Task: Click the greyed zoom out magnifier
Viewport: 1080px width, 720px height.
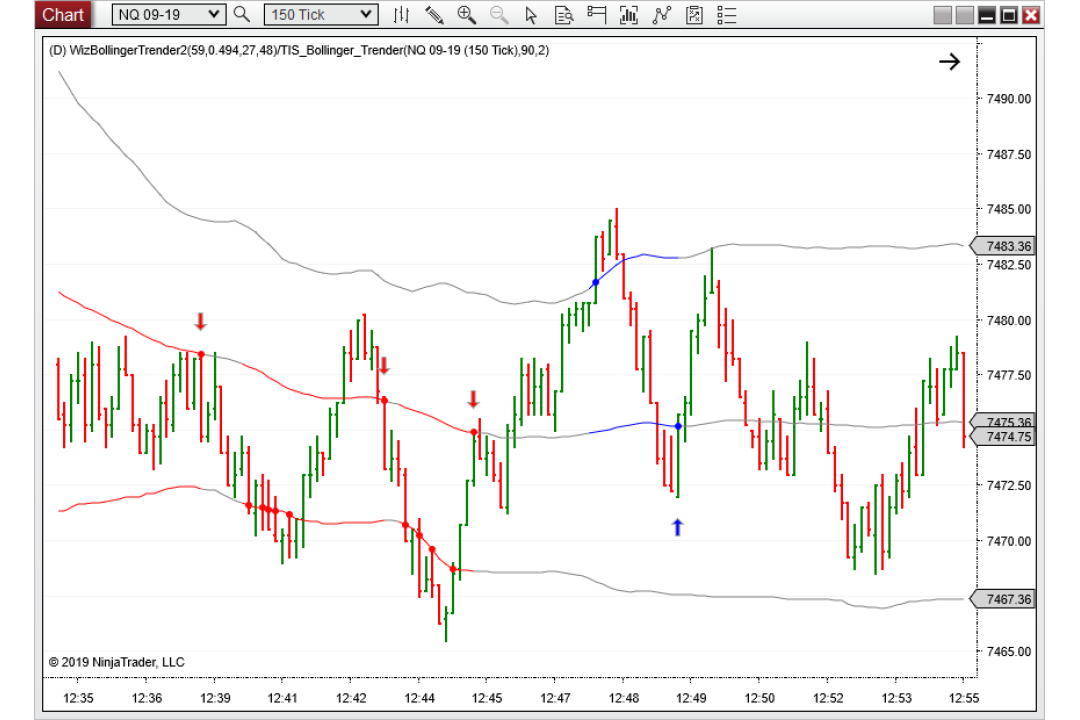Action: [499, 14]
